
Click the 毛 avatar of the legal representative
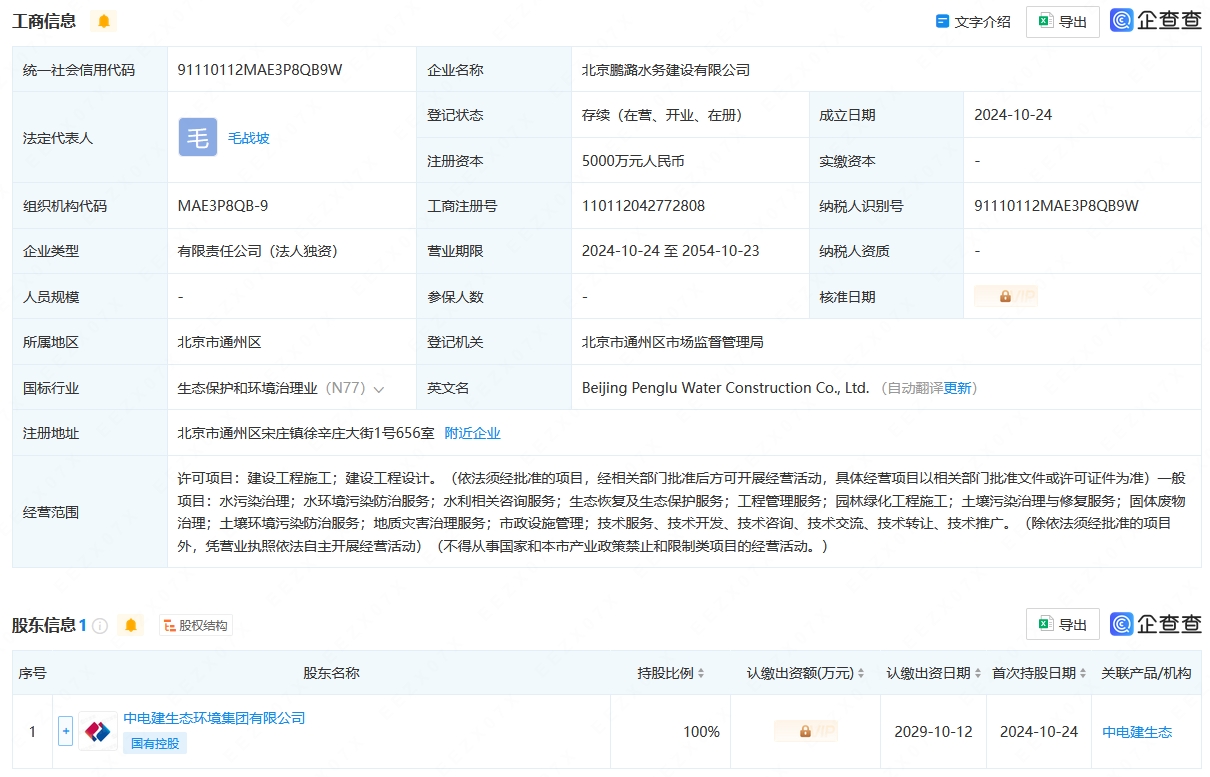point(198,138)
